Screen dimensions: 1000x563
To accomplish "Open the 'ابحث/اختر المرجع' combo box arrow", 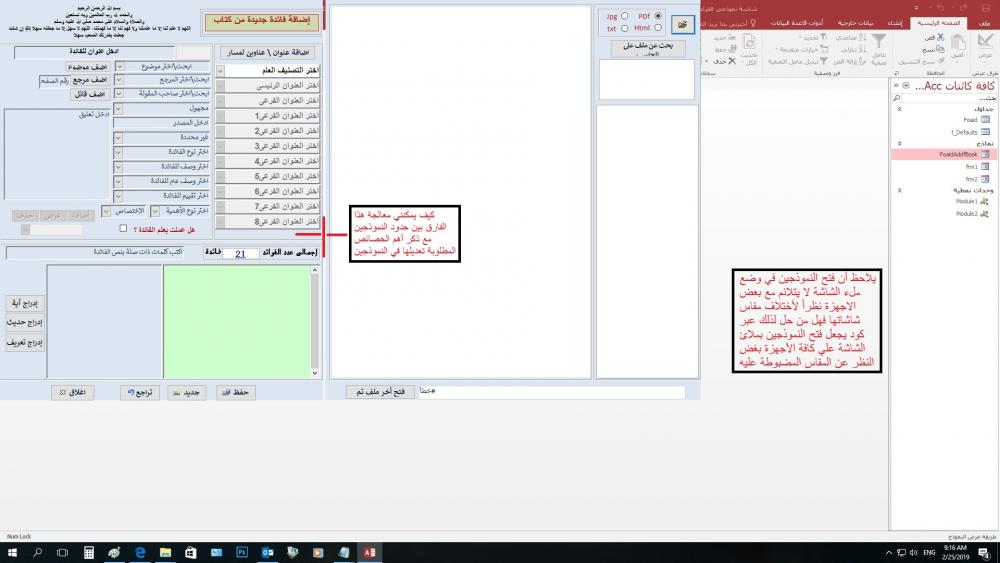I will [x=119, y=80].
